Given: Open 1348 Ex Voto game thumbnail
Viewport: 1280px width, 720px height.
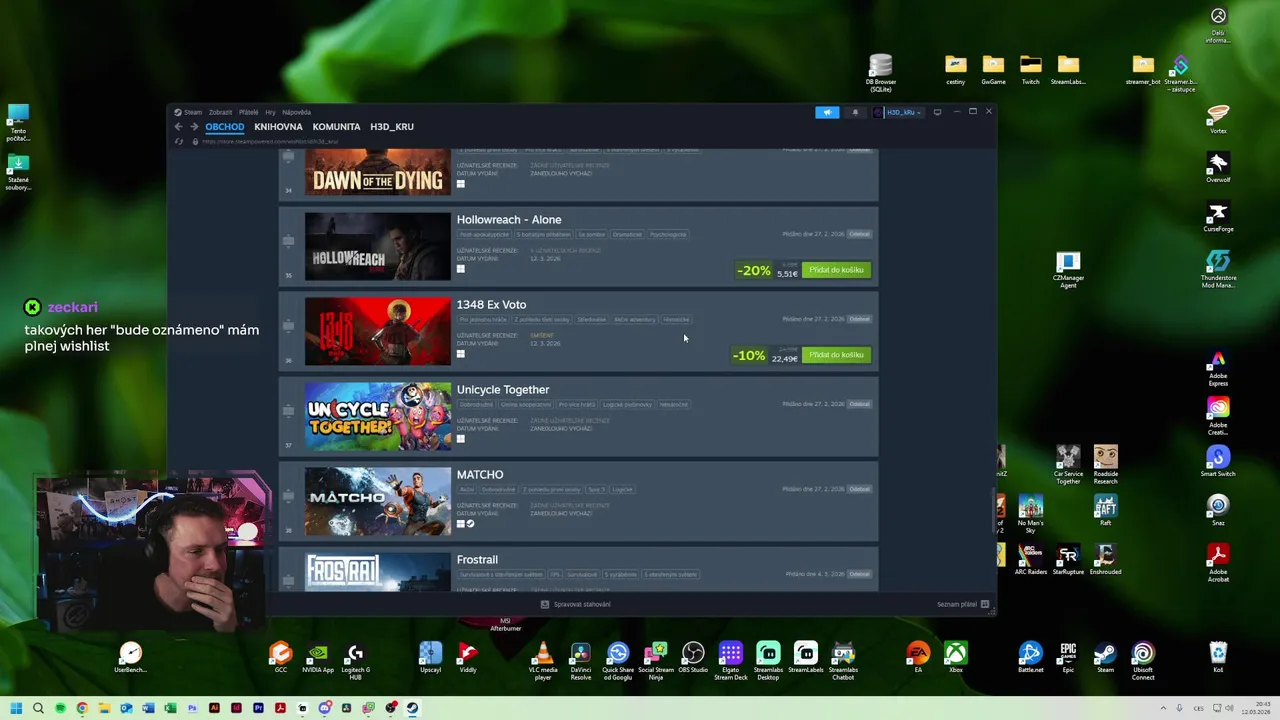Looking at the screenshot, I should tap(378, 331).
